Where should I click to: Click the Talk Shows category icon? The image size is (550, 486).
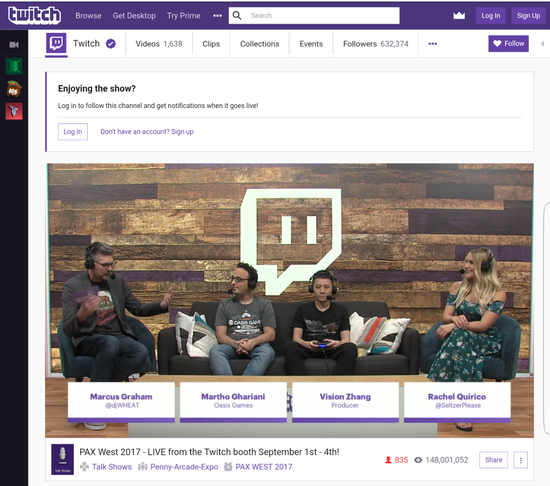pos(84,467)
